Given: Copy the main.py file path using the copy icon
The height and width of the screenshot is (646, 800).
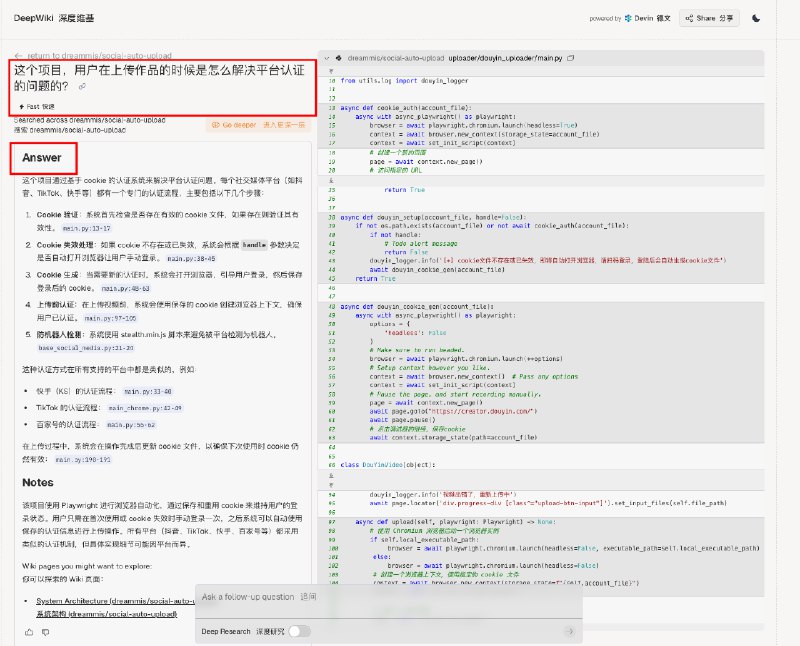Looking at the screenshot, I should pyautogui.click(x=570, y=58).
